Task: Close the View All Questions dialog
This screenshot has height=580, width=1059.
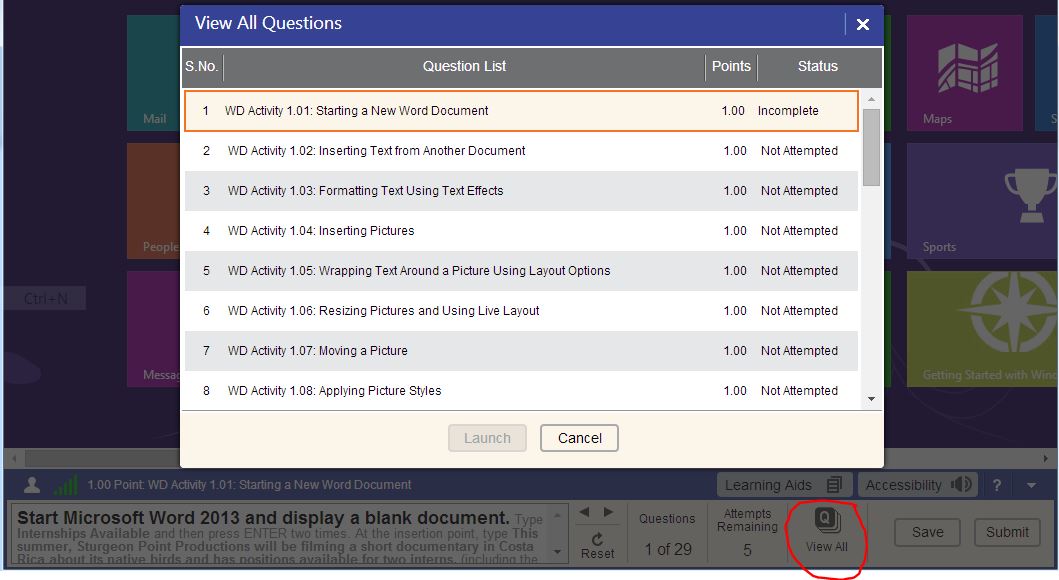Action: tap(862, 24)
